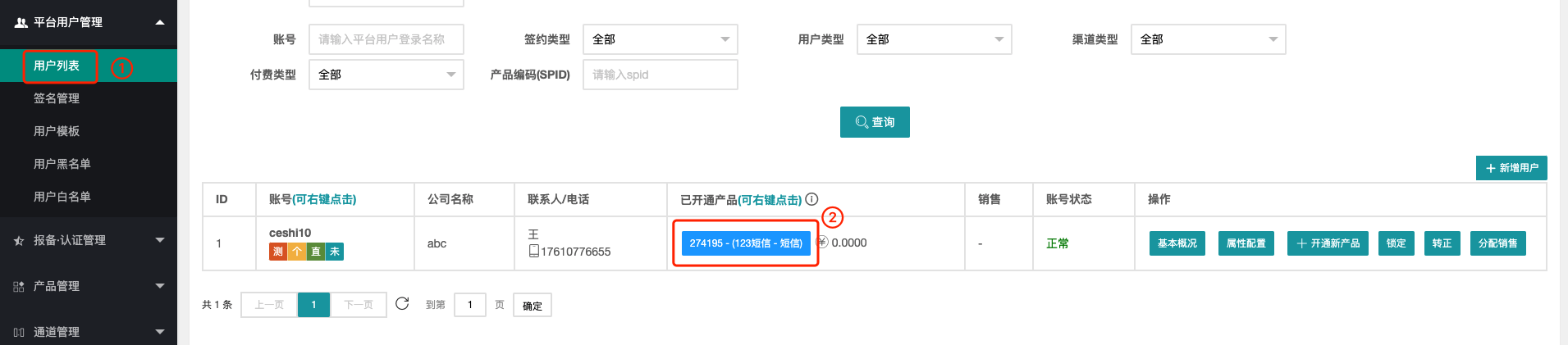Click the yellow 个 tag under ceshi10
Viewport: 1568px width, 345px height.
tap(297, 252)
